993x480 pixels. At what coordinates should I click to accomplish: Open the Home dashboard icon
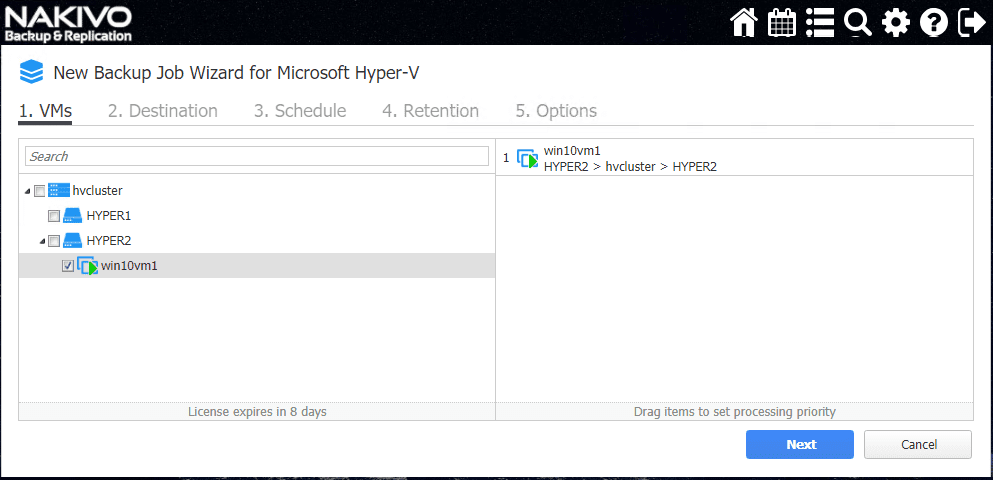[744, 23]
